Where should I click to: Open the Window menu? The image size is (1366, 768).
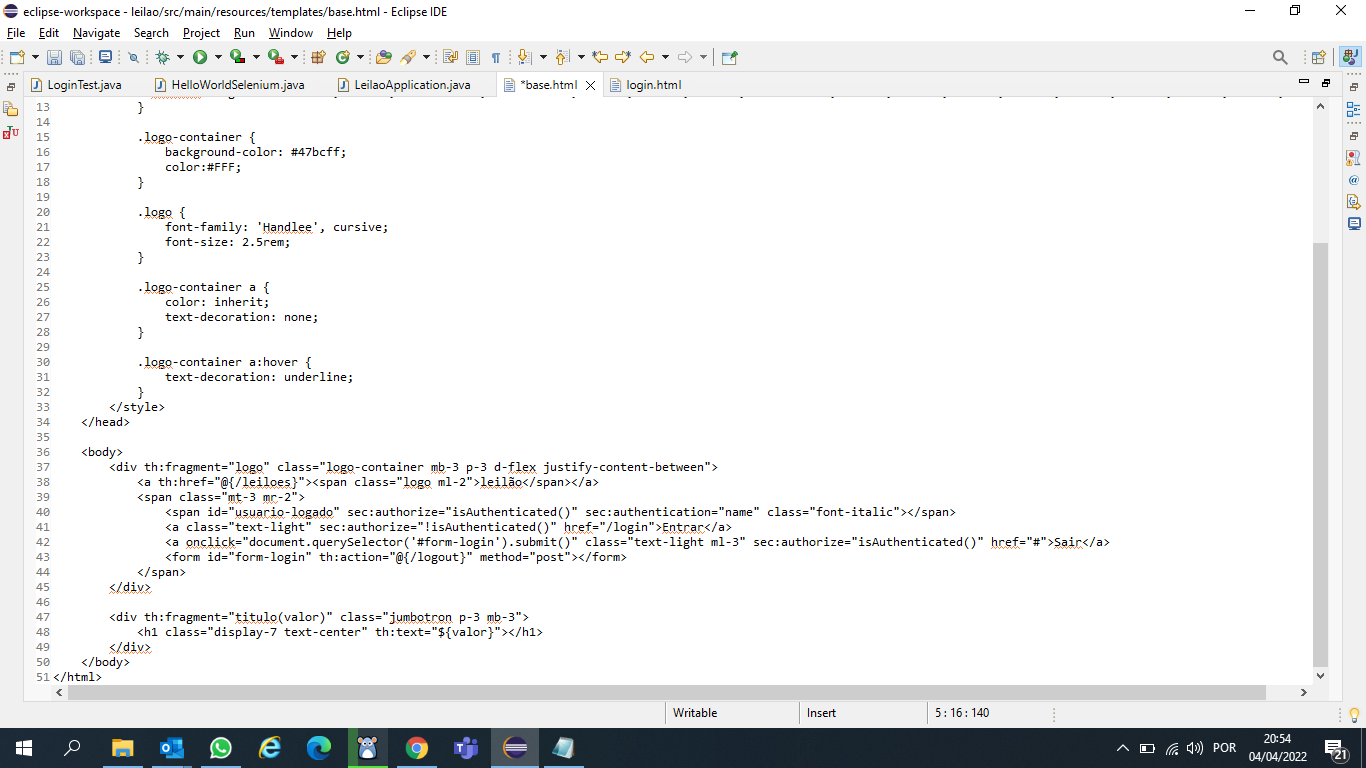291,33
